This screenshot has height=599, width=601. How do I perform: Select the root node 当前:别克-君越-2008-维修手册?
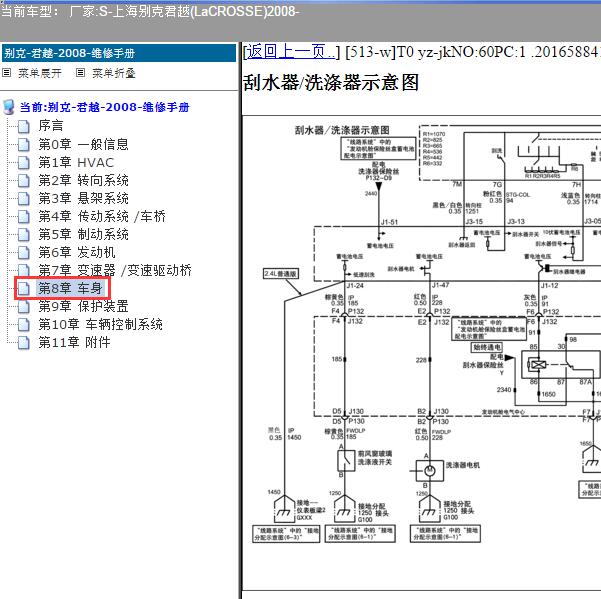[x=105, y=107]
